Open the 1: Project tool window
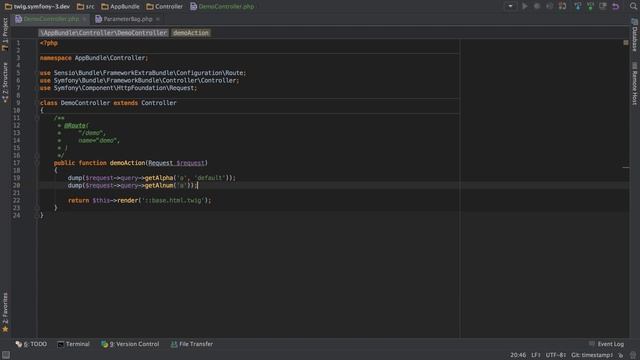Image resolution: width=640 pixels, height=360 pixels. pos(5,34)
